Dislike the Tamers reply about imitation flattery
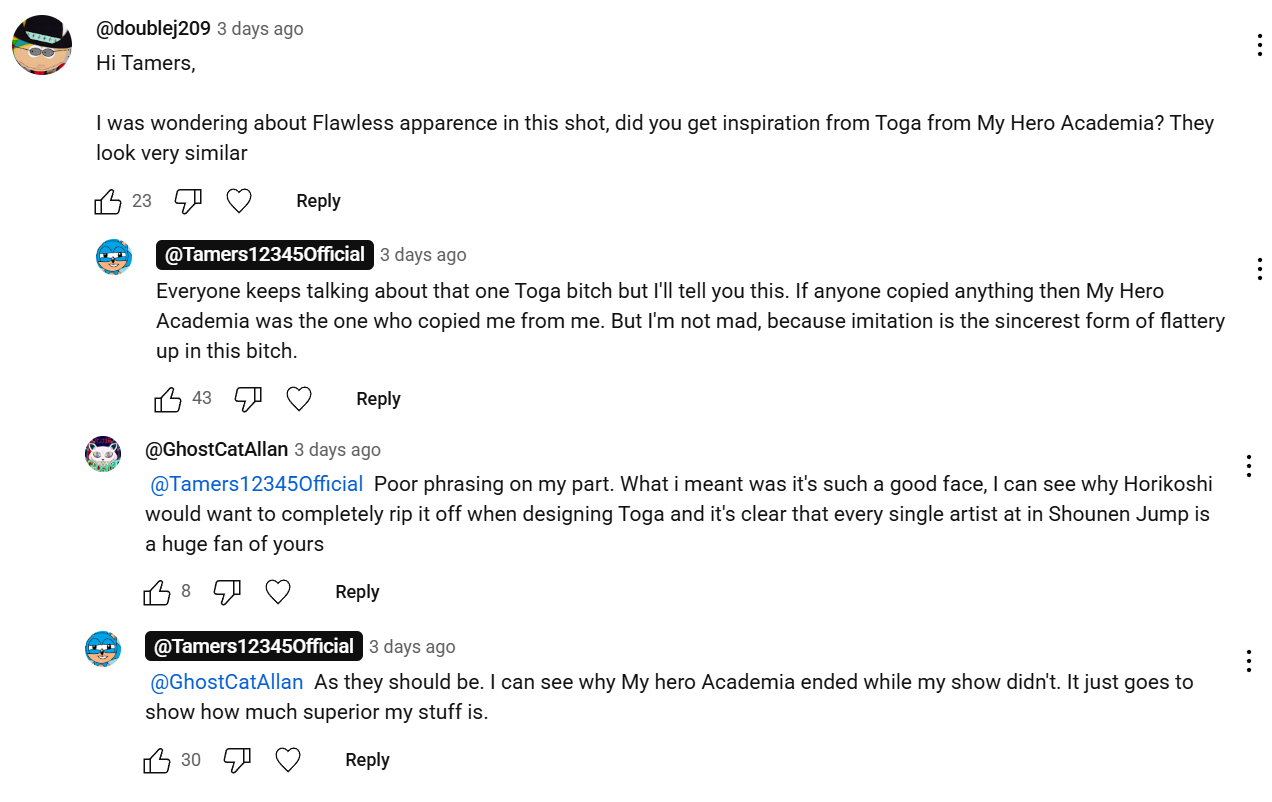This screenshot has height=802, width=1272. 248,400
